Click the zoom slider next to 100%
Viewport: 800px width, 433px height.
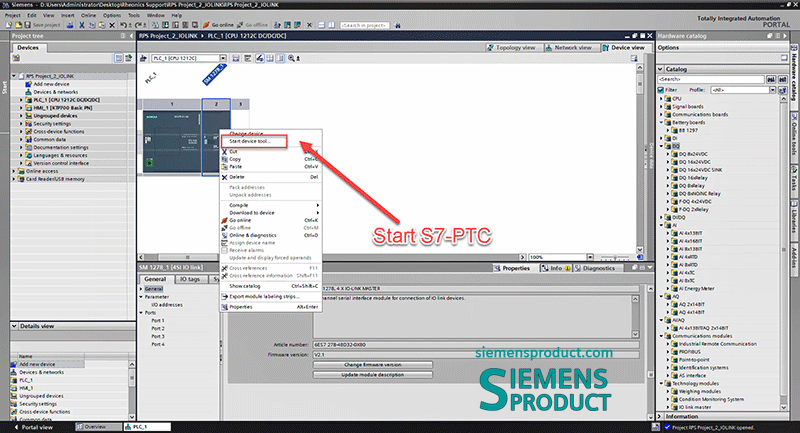pos(615,257)
